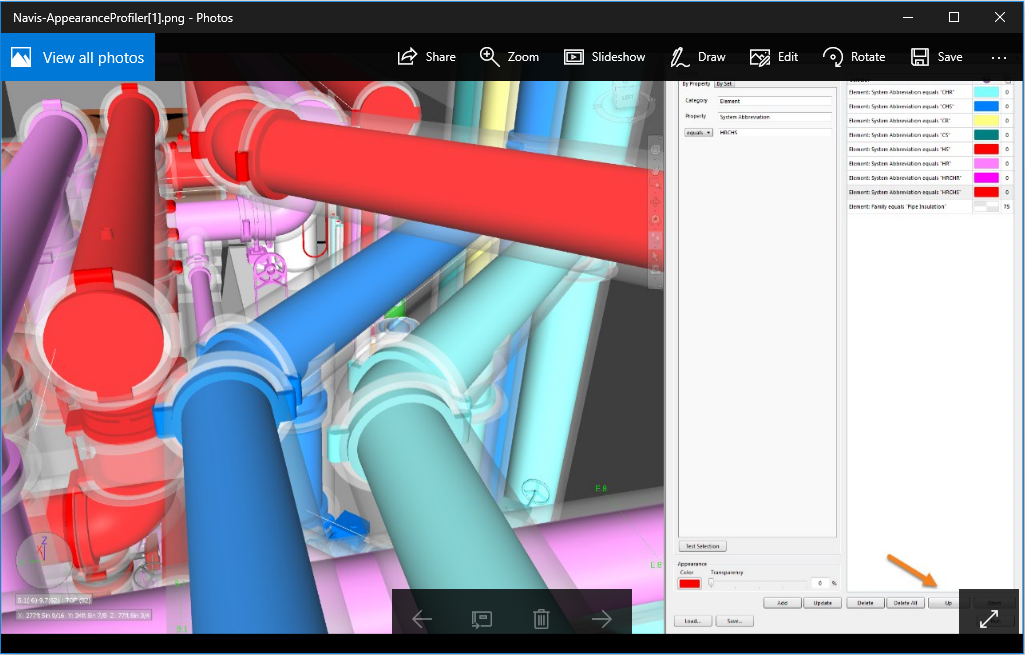1025x655 pixels.
Task: Select the By Property tab
Action: coord(695,84)
